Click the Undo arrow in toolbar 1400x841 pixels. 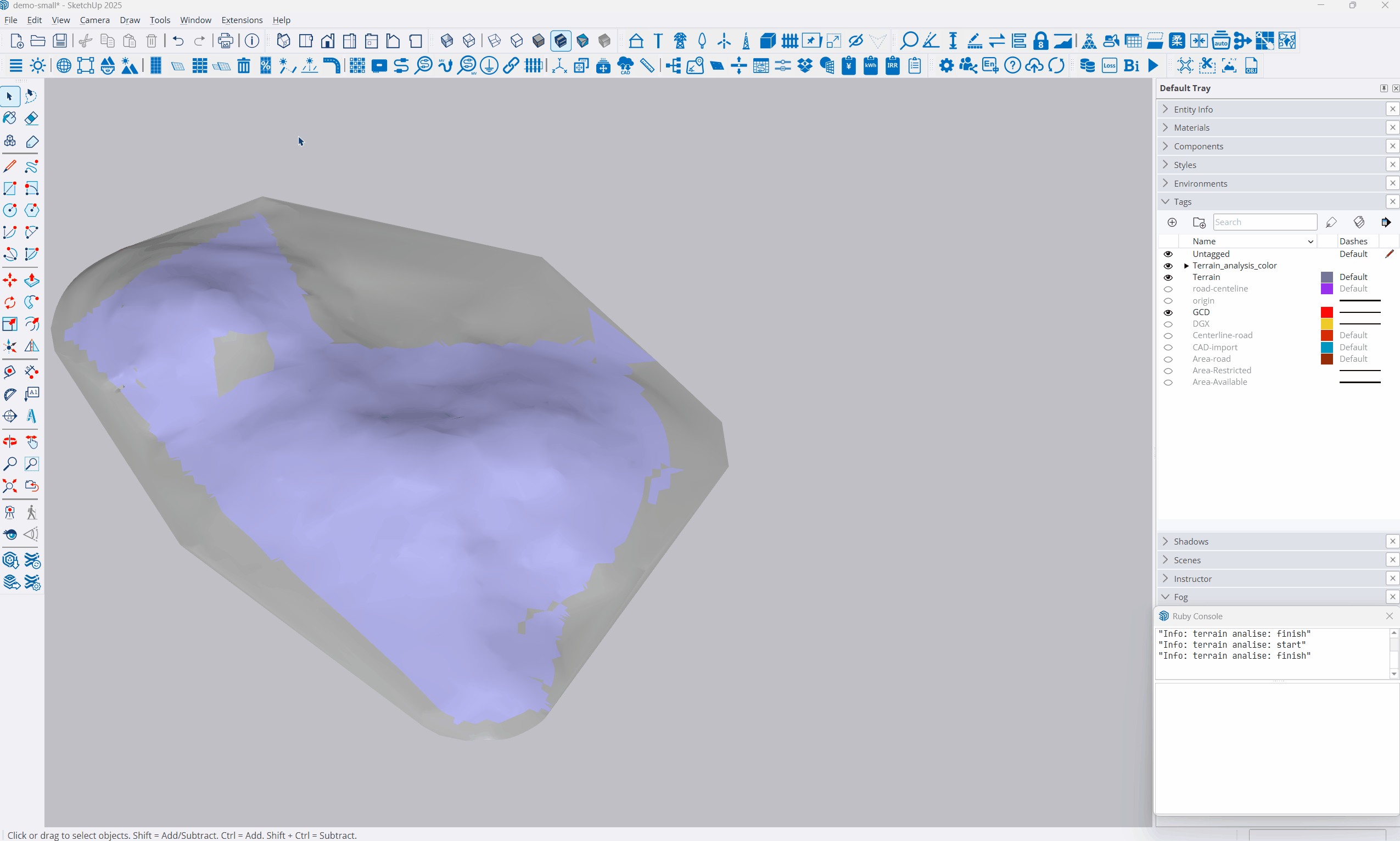178,41
